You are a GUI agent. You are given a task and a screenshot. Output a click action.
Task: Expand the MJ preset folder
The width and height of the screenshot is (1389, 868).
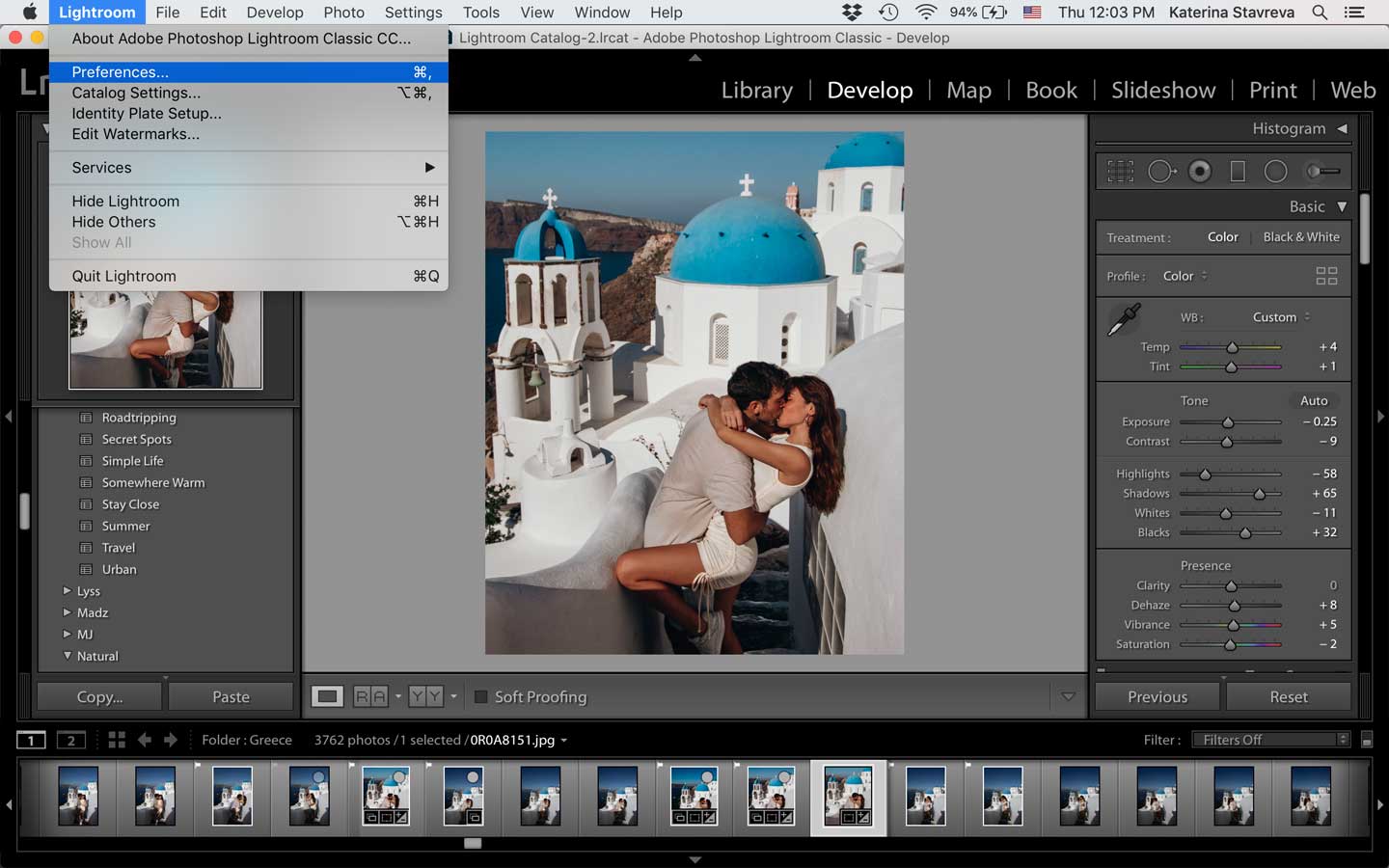pos(67,634)
